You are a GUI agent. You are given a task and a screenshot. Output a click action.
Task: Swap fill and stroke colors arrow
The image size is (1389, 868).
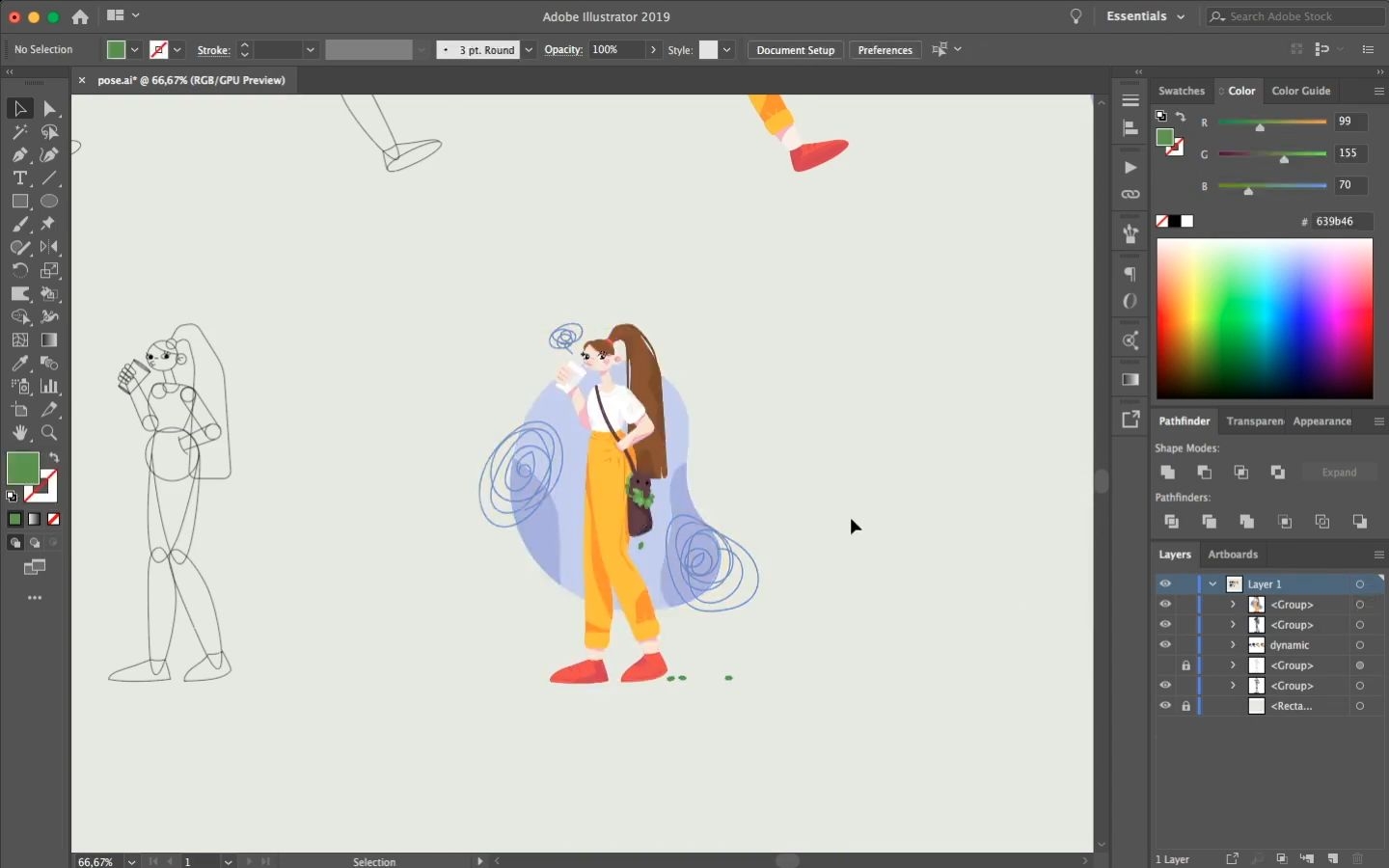pyautogui.click(x=54, y=457)
